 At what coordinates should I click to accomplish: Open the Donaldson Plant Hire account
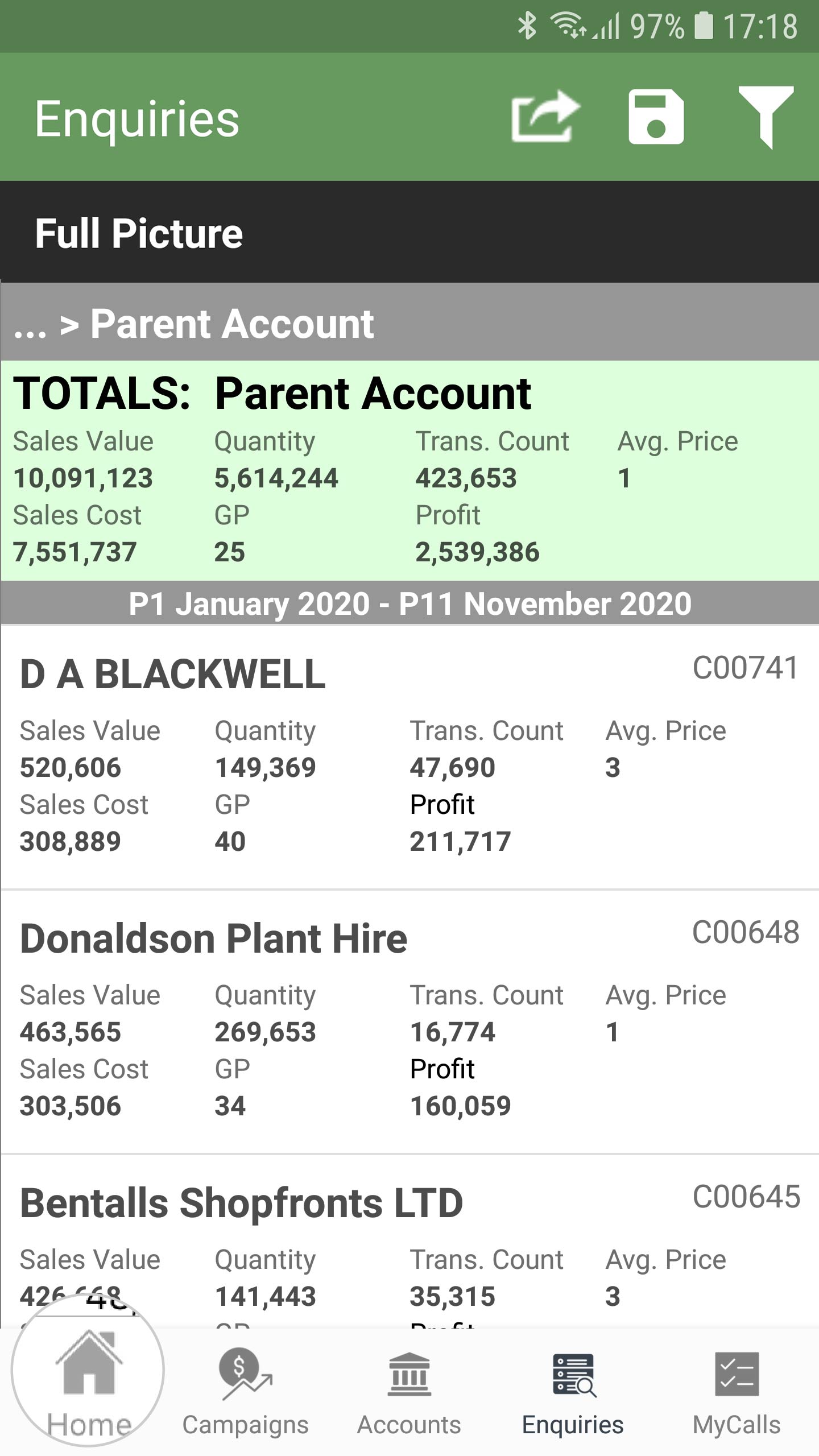tap(409, 1022)
